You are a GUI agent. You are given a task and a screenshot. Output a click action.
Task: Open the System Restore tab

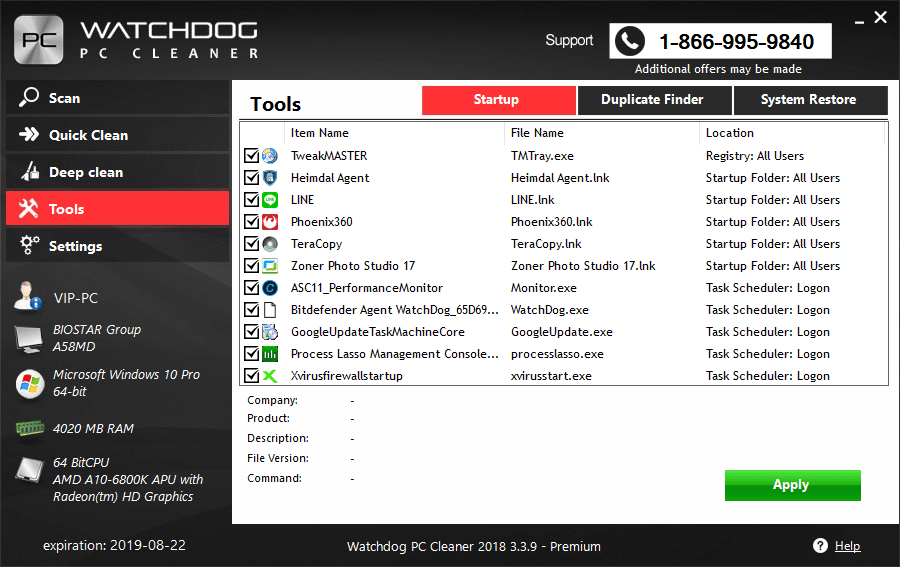810,100
